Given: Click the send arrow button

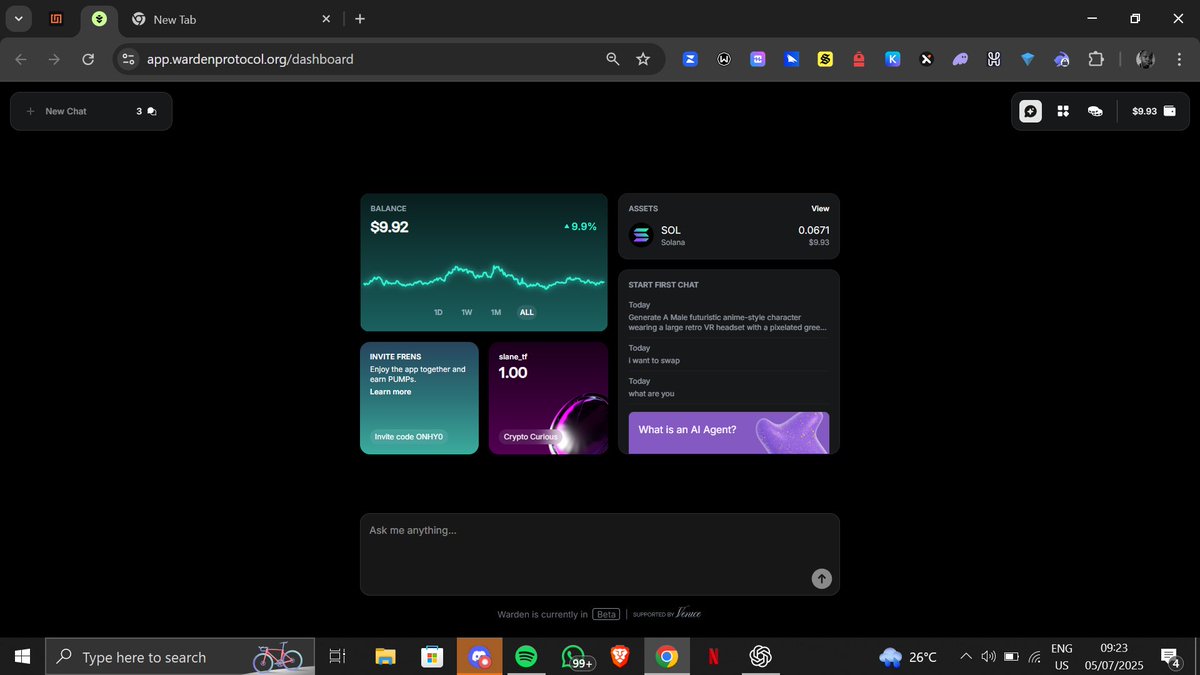Looking at the screenshot, I should (821, 578).
